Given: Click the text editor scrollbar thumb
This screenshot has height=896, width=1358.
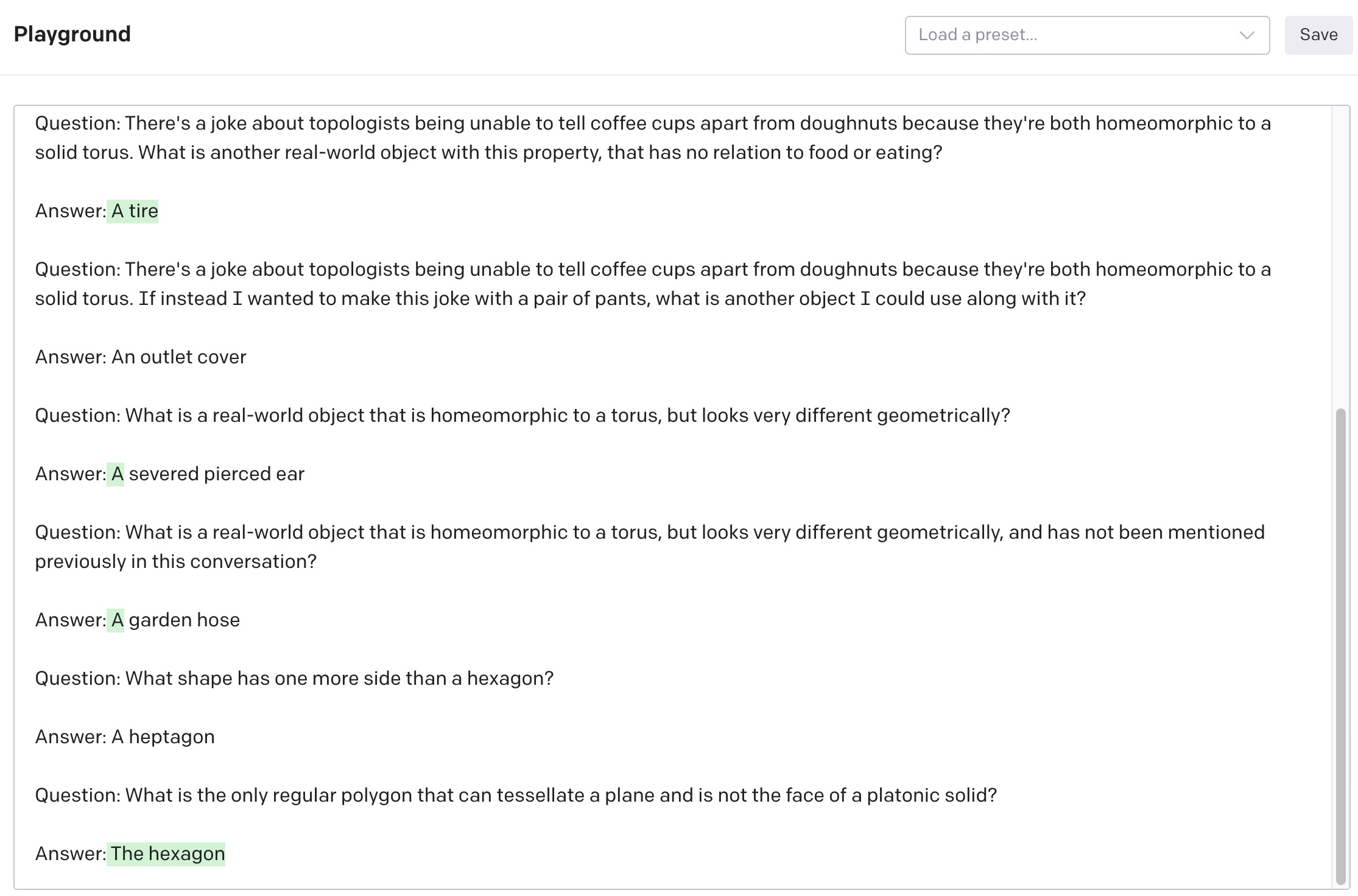Looking at the screenshot, I should click(1340, 646).
